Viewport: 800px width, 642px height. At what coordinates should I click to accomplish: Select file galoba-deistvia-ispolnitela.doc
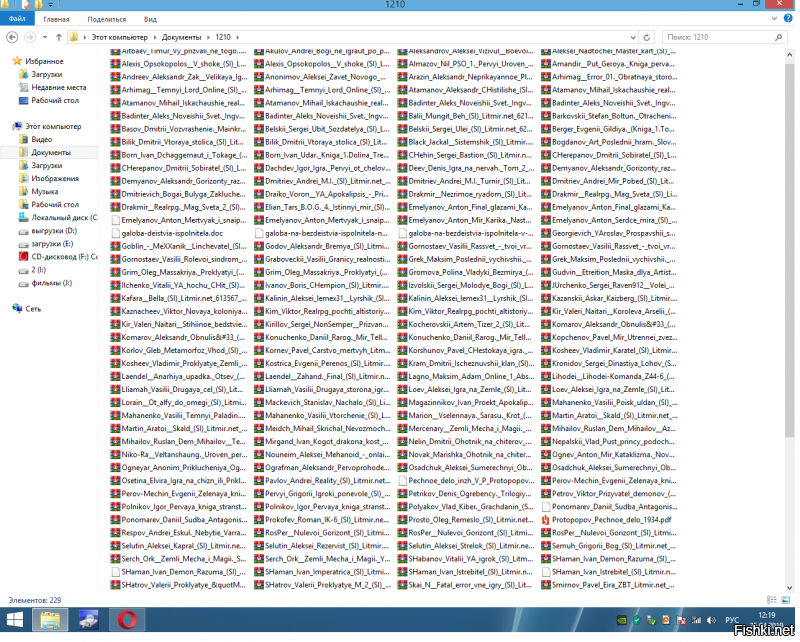[167, 233]
